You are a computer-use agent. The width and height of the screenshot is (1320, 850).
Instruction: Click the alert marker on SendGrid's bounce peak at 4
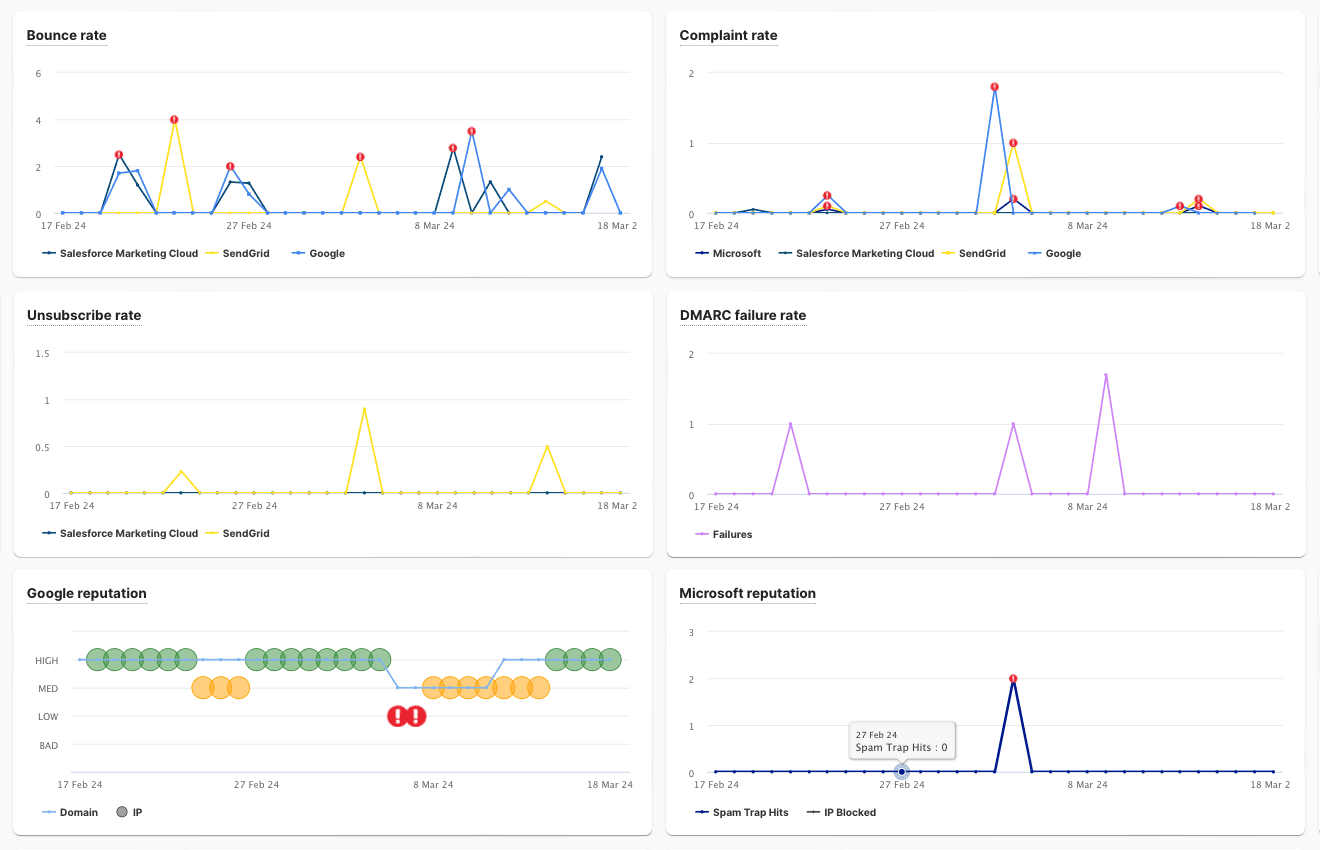click(174, 120)
